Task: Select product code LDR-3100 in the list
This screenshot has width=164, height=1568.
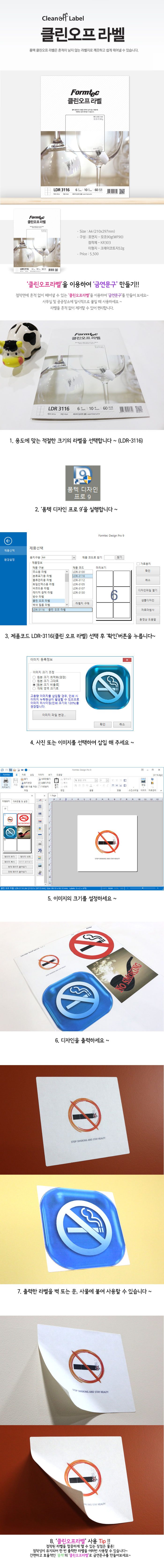Action: pyautogui.click(x=79, y=572)
